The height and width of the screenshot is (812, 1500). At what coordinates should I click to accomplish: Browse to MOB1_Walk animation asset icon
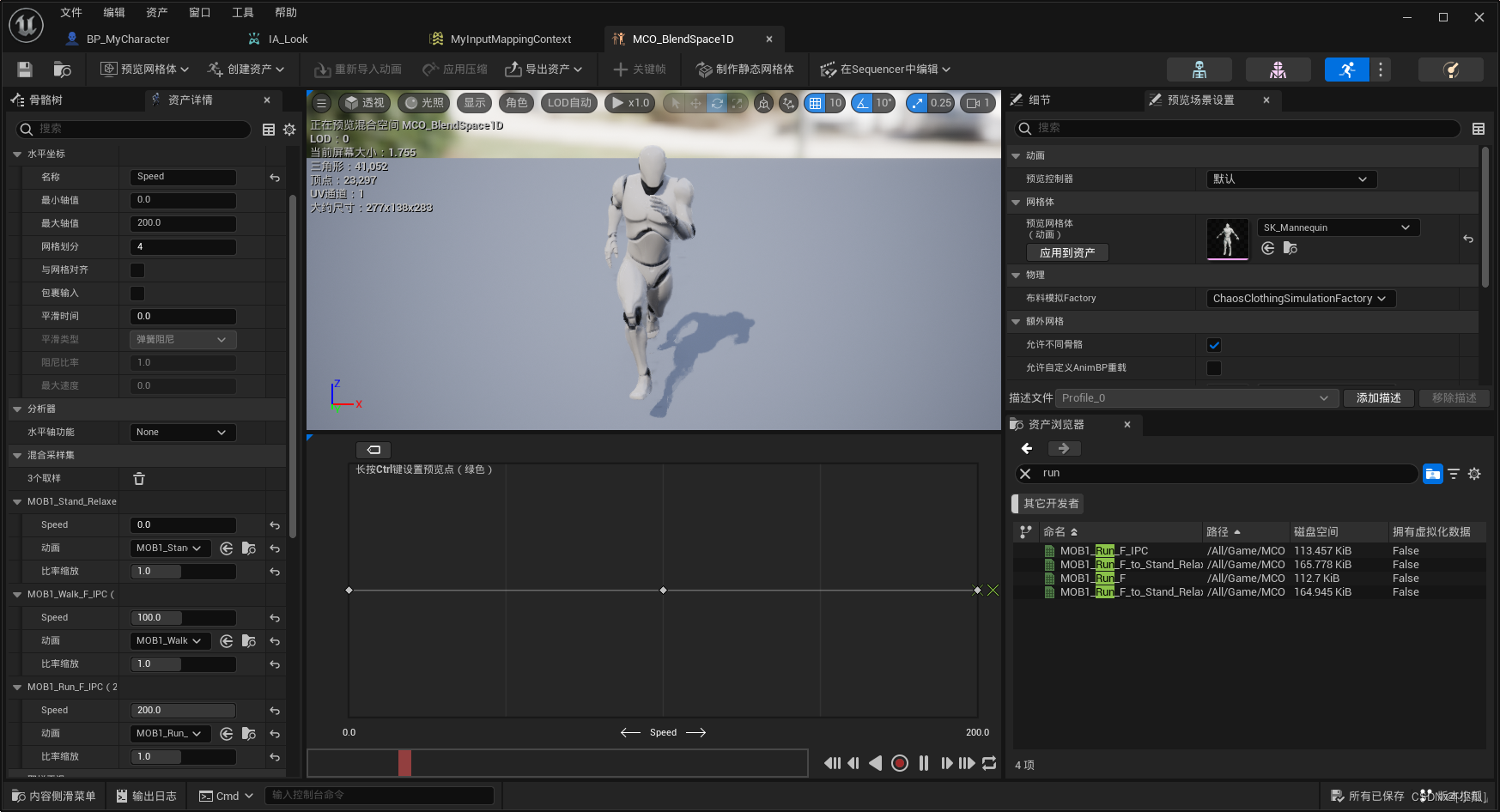pos(249,641)
